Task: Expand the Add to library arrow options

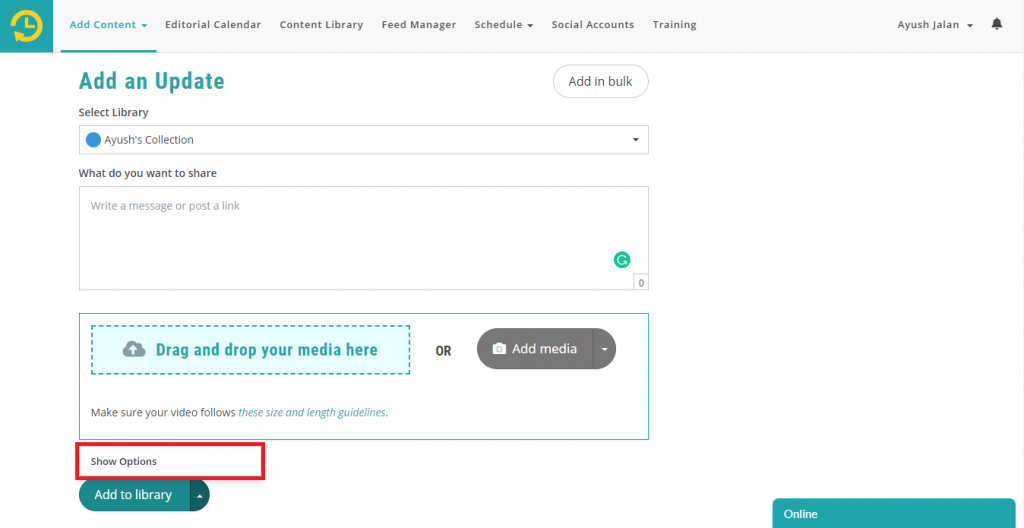Action: (200, 495)
